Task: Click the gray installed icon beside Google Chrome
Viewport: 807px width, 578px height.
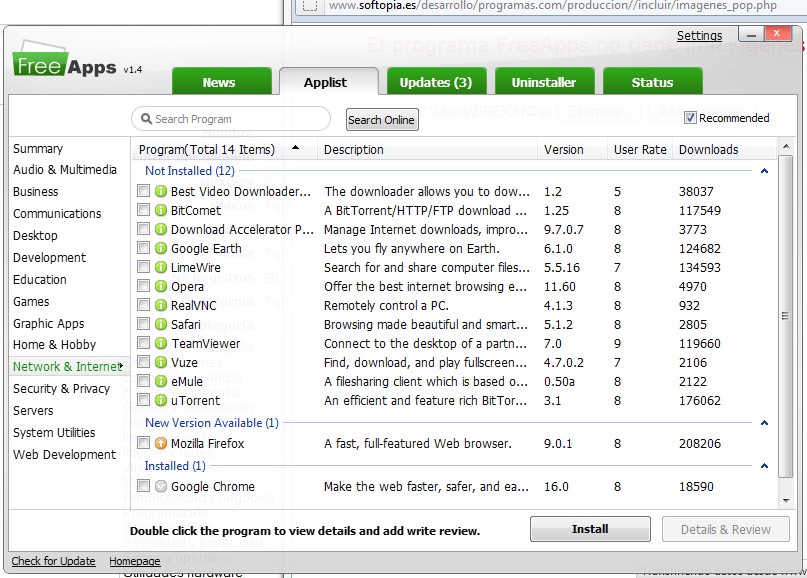Action: (x=161, y=486)
